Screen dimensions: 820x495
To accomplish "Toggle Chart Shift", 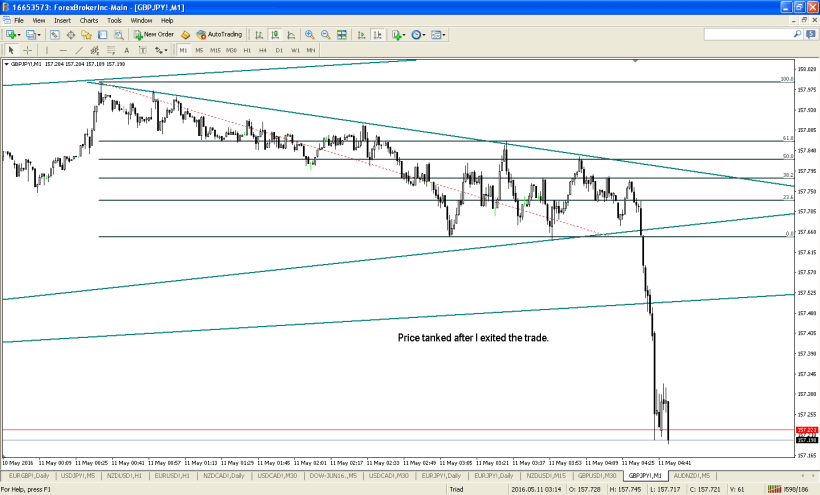I will click(378, 34).
